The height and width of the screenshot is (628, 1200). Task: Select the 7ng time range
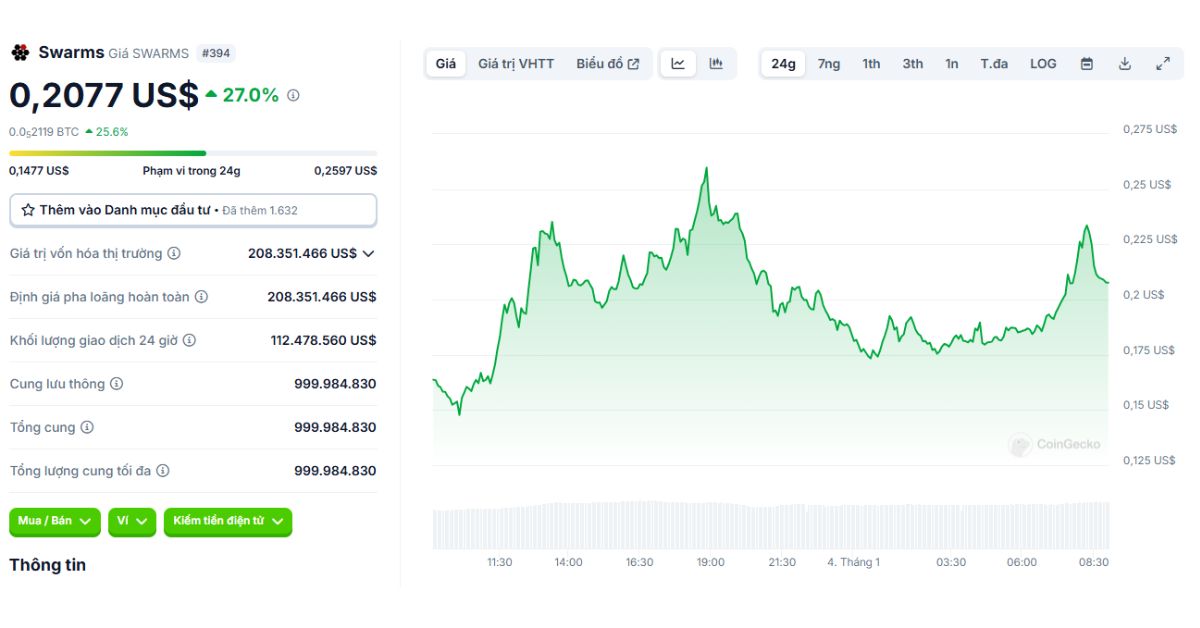point(829,64)
